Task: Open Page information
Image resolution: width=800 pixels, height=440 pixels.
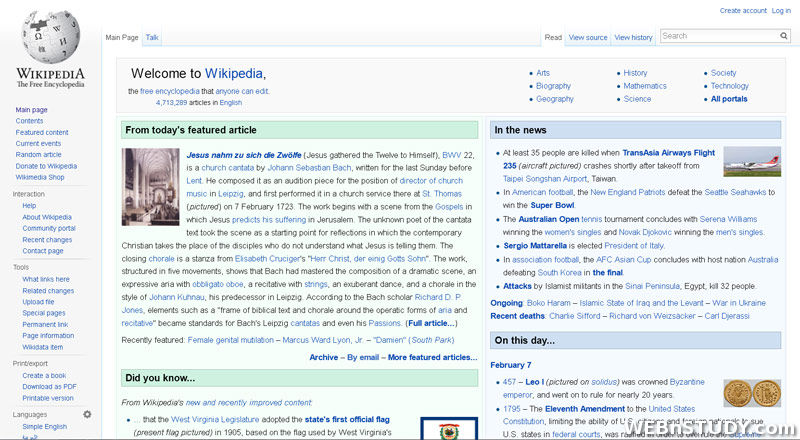Action: (48, 335)
